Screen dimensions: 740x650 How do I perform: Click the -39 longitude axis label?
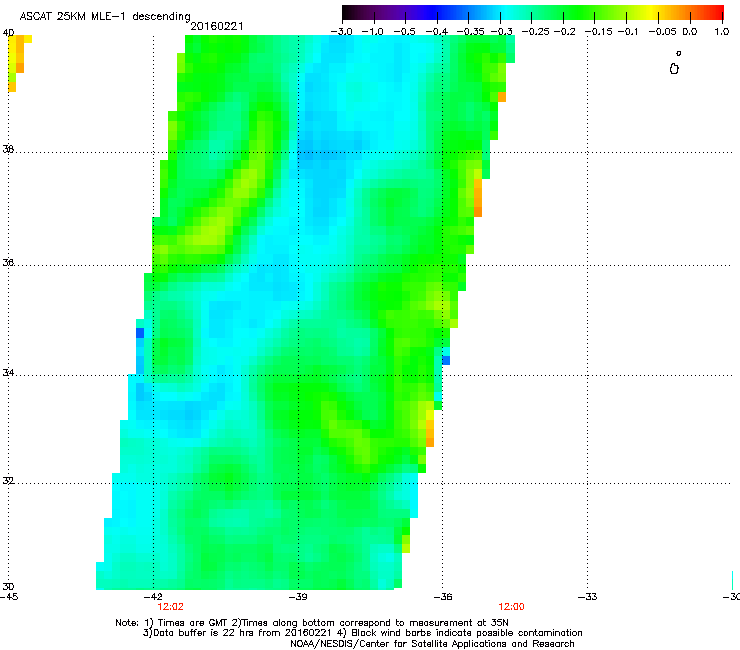[x=298, y=597]
